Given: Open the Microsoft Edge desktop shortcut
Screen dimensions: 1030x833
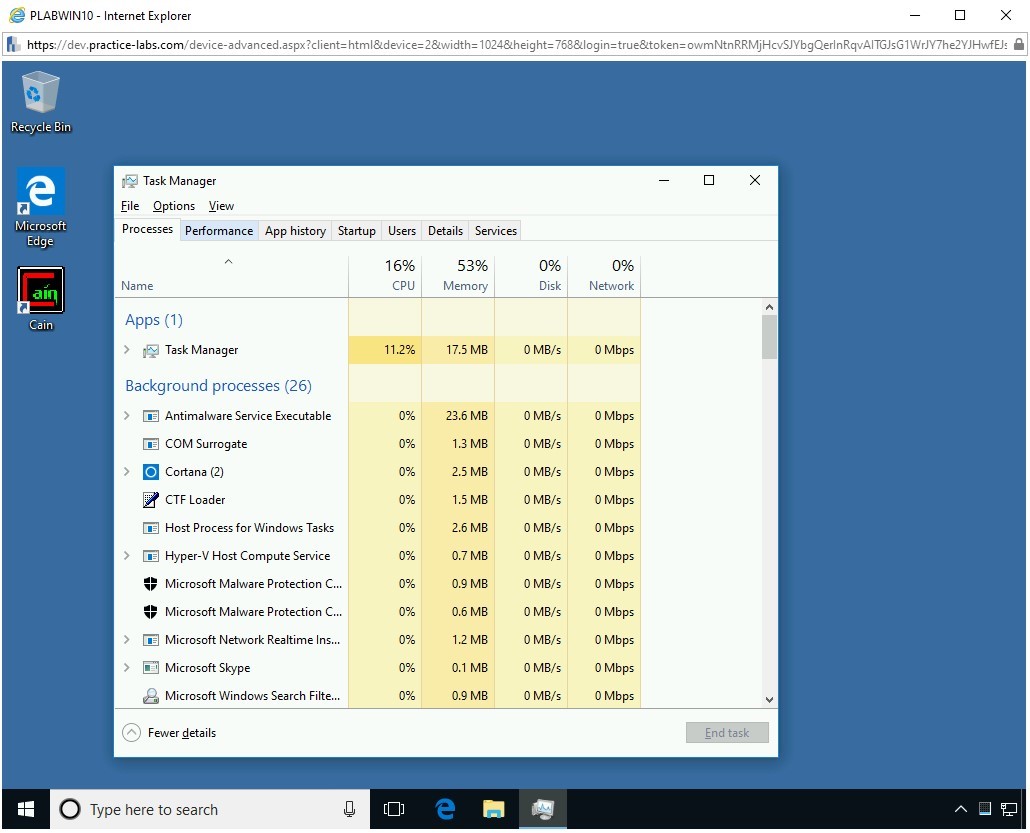Looking at the screenshot, I should click(x=40, y=206).
